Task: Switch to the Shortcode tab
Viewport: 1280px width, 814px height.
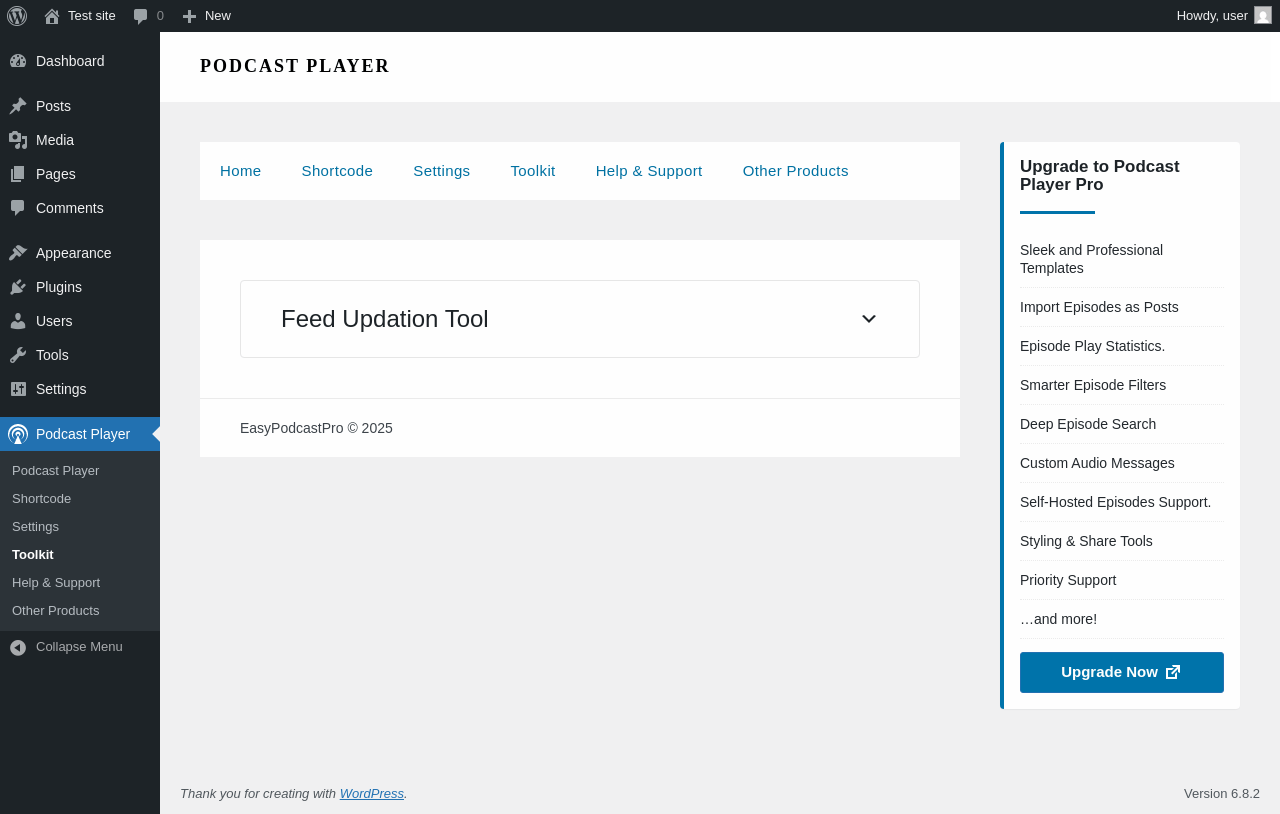Action: [337, 171]
